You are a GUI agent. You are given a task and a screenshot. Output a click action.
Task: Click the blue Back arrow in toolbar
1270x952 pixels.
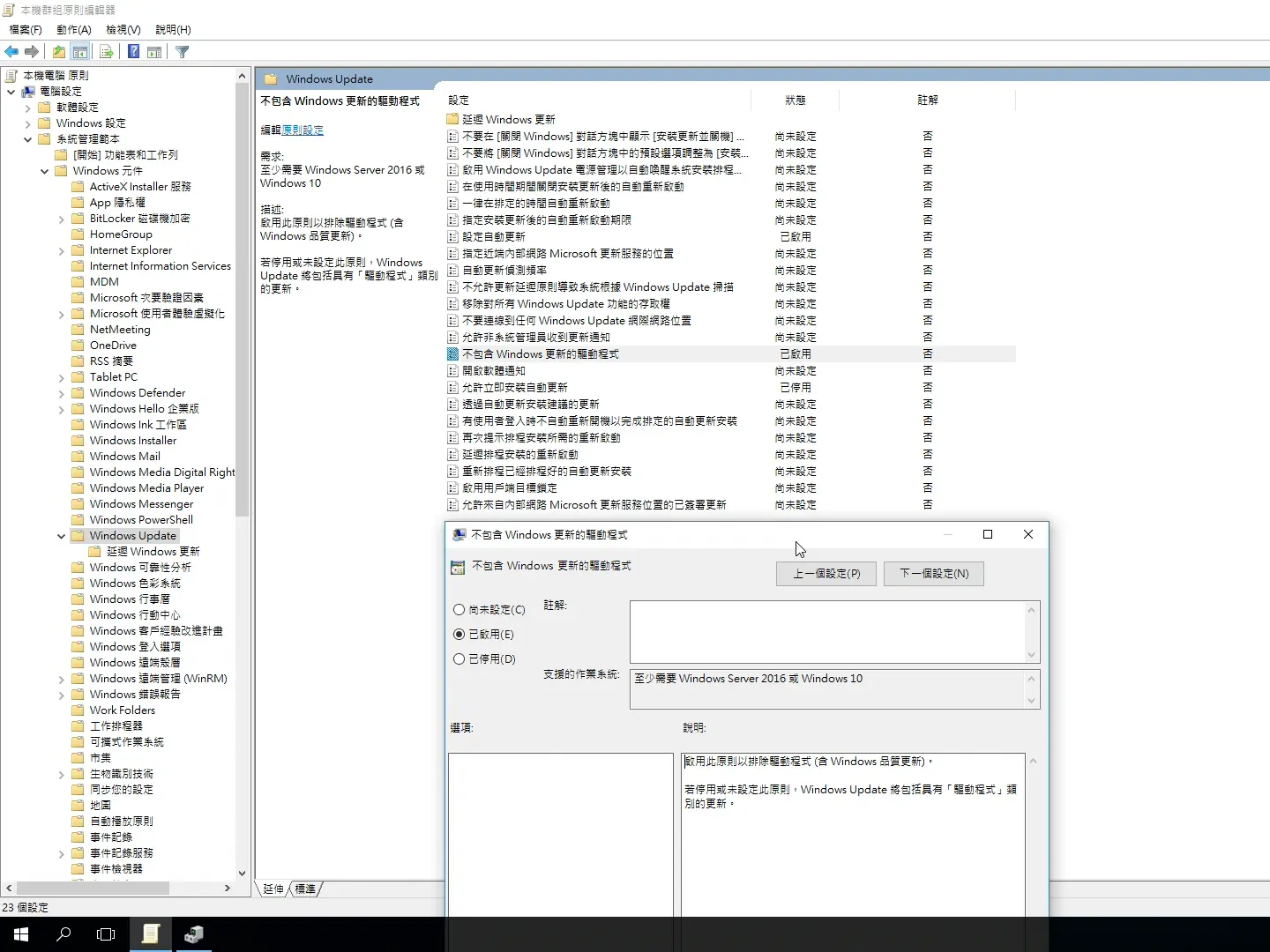coord(11,52)
